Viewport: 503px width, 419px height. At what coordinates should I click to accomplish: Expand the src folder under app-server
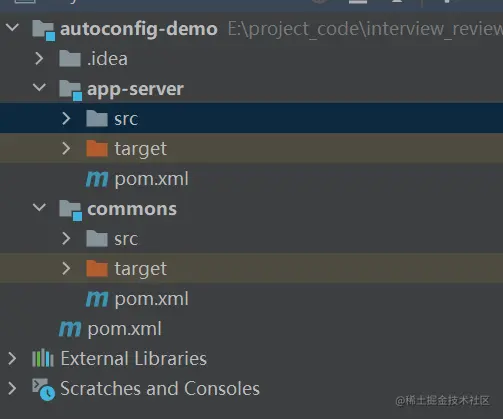point(66,119)
